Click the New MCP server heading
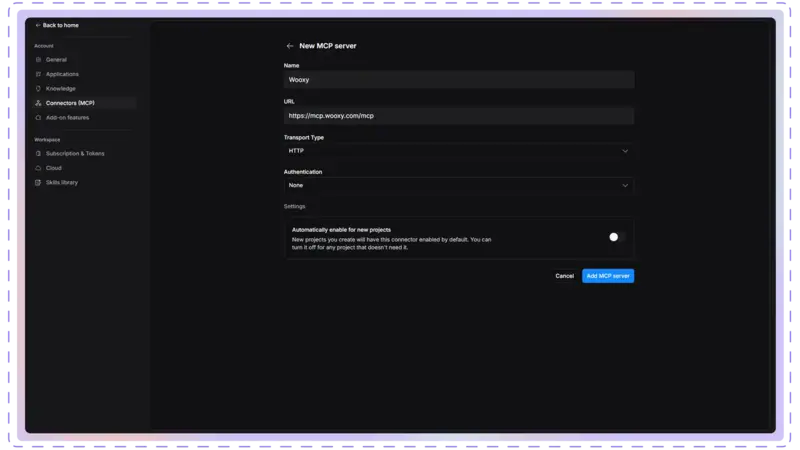800x450 pixels. [x=328, y=46]
